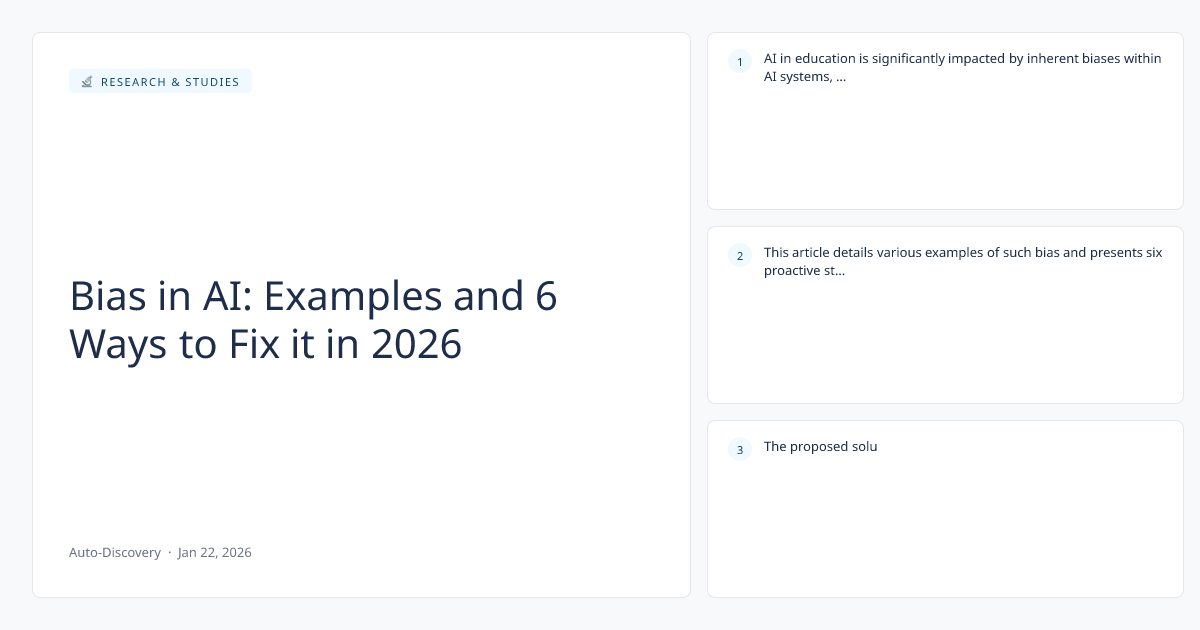Click the truncated line "proactive st..."
Image resolution: width=1200 pixels, height=630 pixels.
805,271
